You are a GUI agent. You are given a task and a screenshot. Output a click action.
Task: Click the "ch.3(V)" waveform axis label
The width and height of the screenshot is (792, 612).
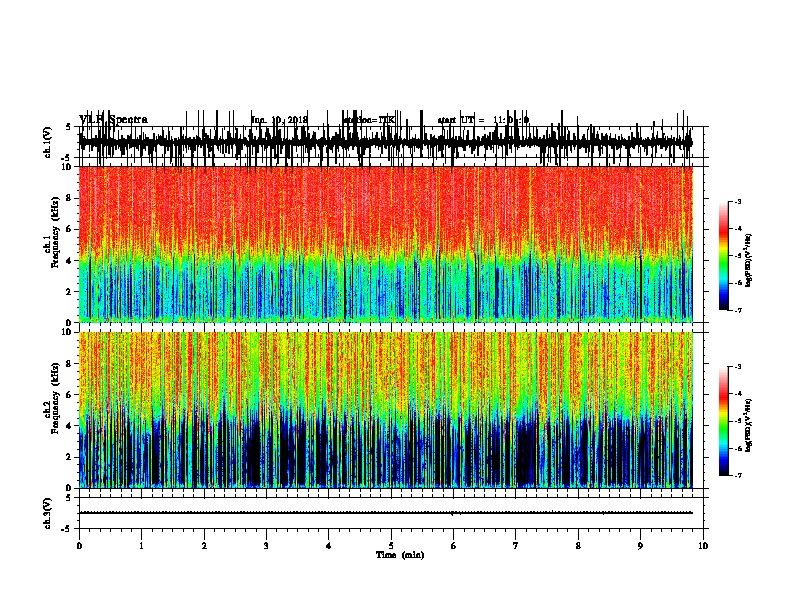tap(47, 513)
